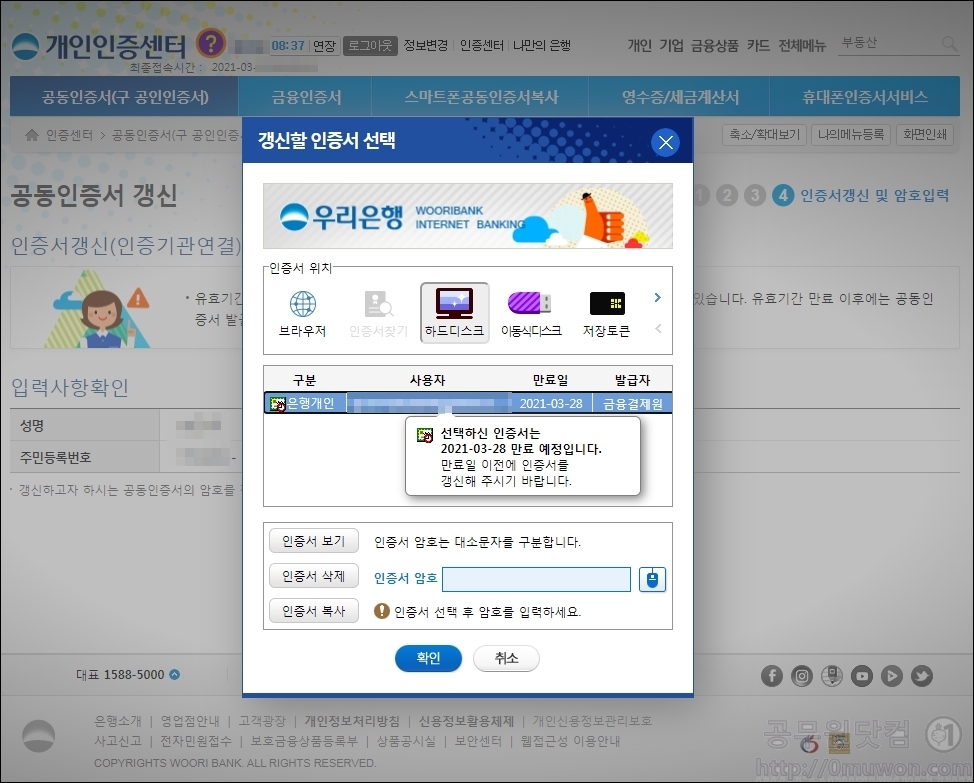Open the 금융상품 top menu
Image resolution: width=974 pixels, height=783 pixels.
(715, 45)
